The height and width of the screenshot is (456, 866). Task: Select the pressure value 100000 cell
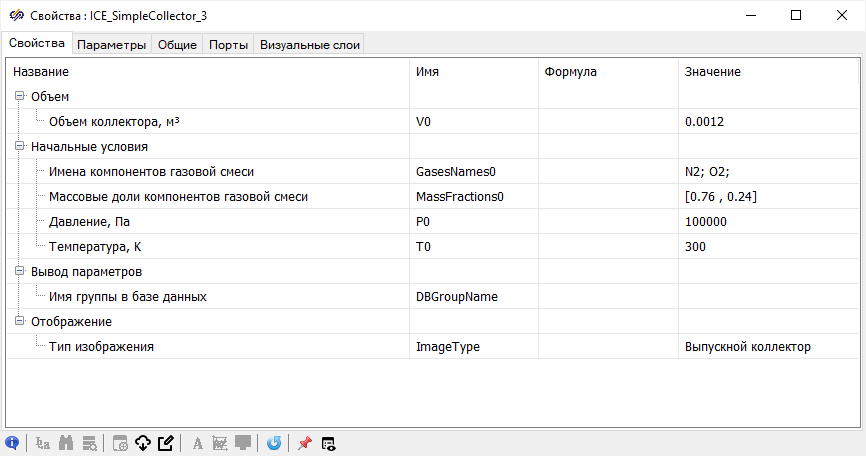point(705,221)
